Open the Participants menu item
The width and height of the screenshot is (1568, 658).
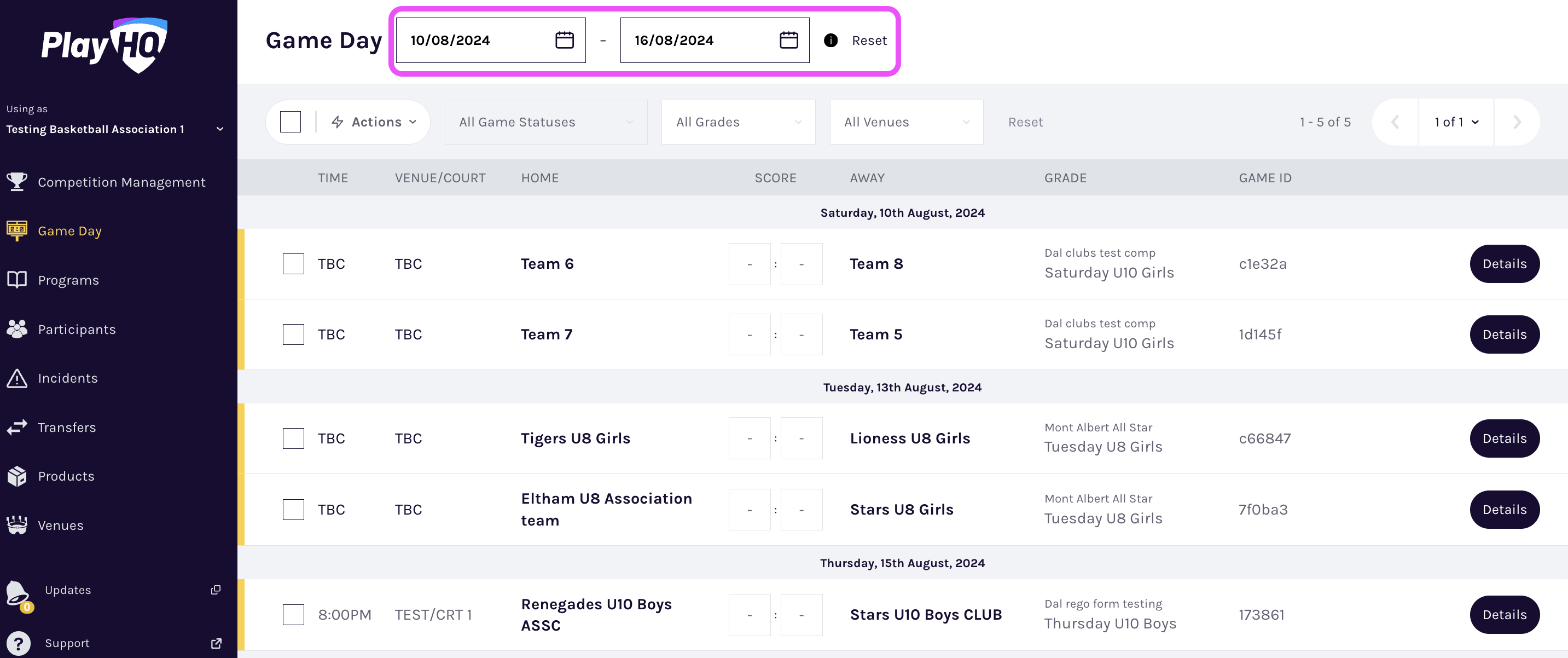click(x=77, y=330)
